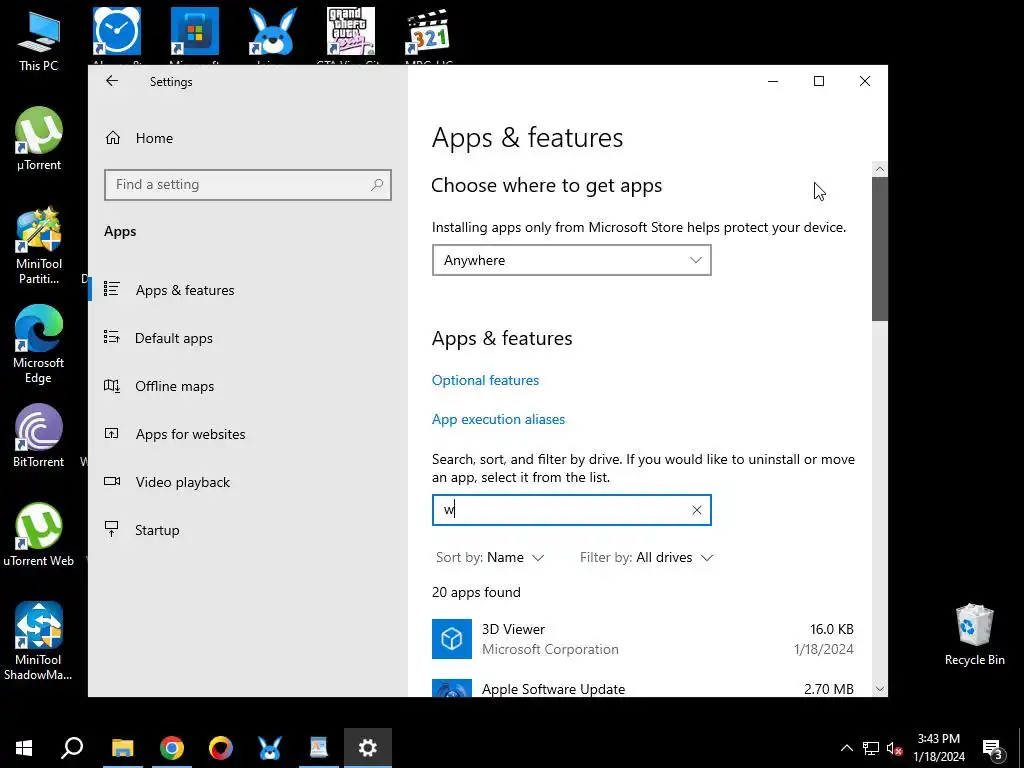Open Settings Home page

(x=154, y=138)
